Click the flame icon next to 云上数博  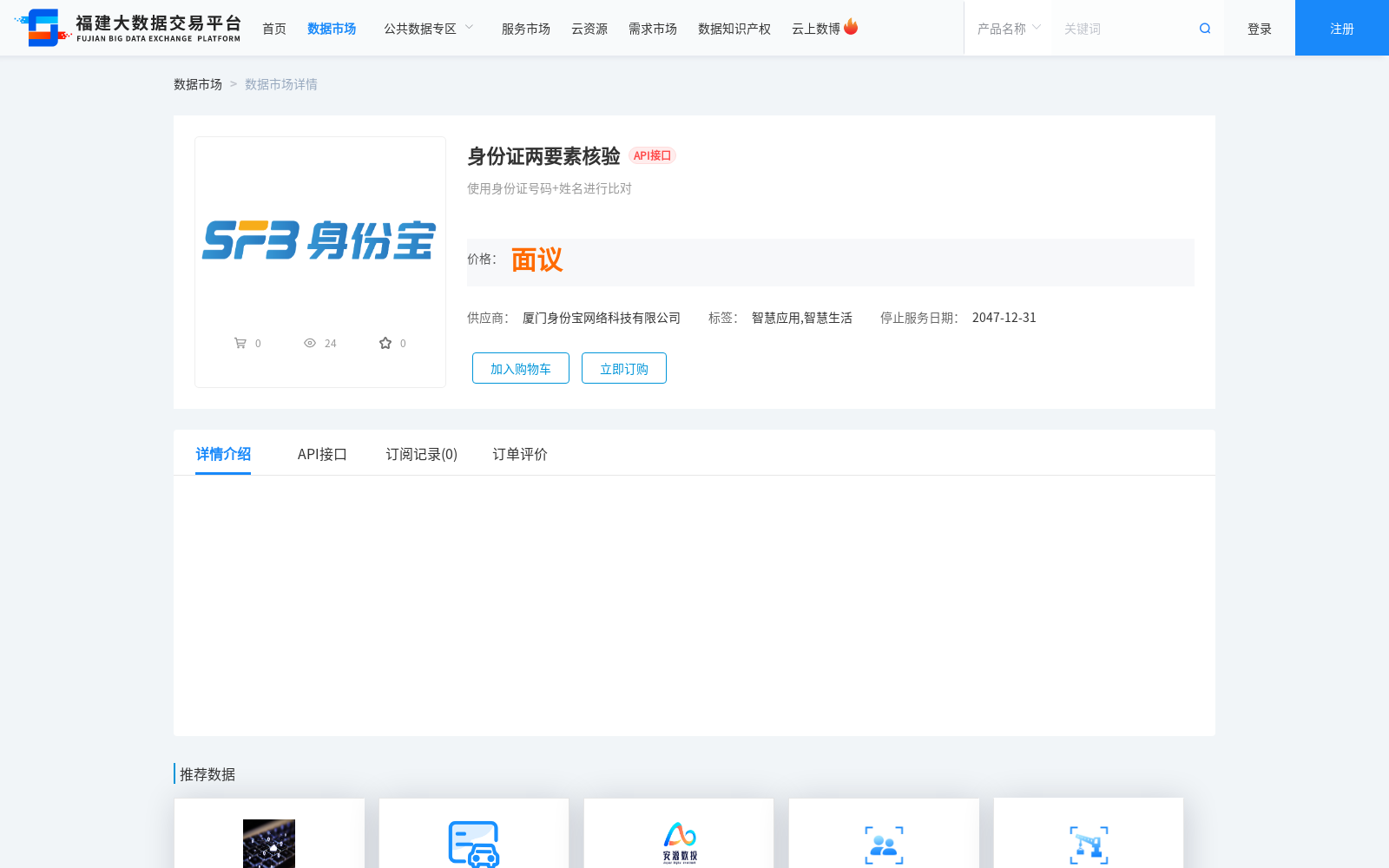[x=851, y=27]
